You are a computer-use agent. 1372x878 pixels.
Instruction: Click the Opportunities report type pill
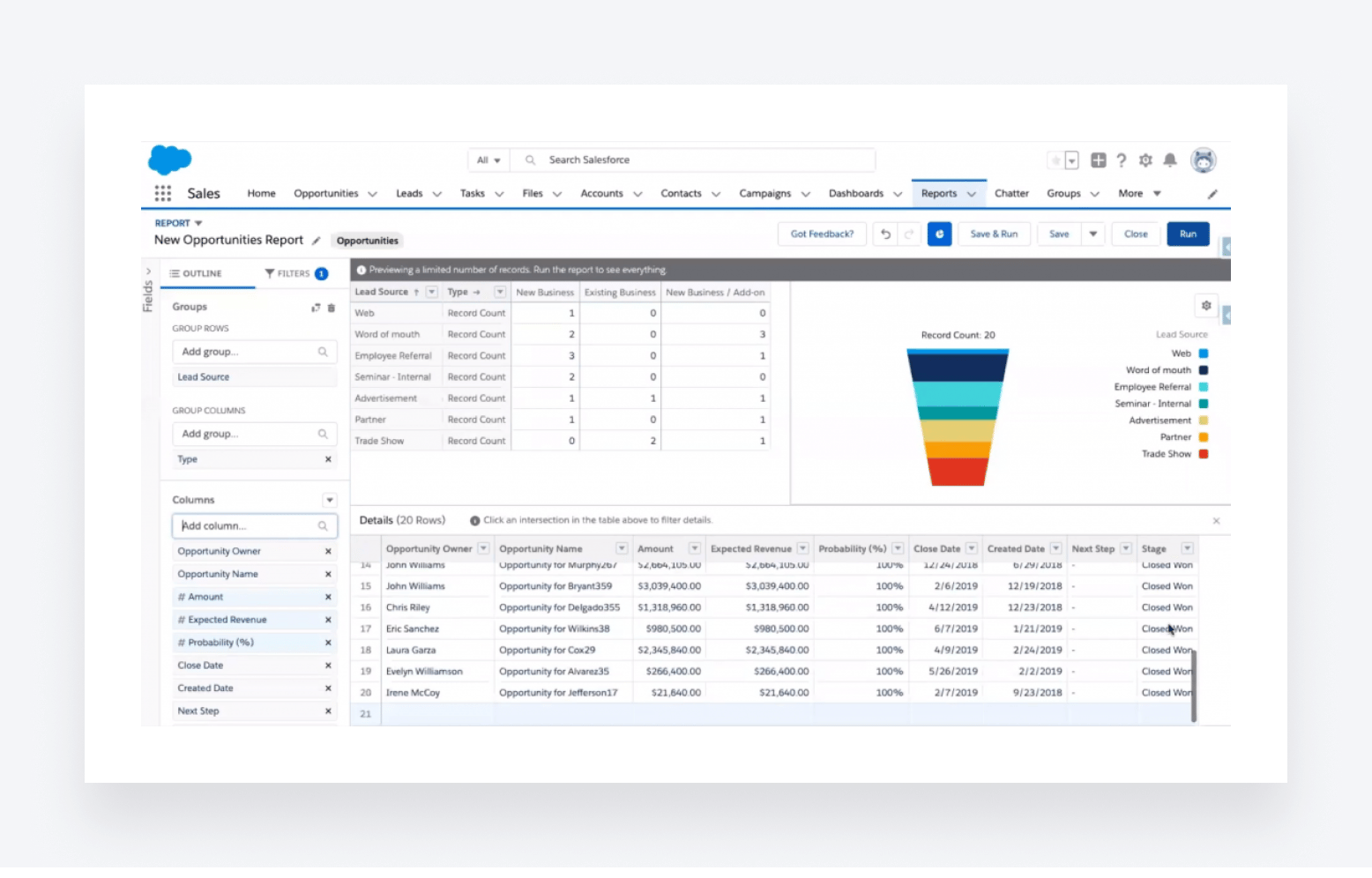(x=367, y=241)
